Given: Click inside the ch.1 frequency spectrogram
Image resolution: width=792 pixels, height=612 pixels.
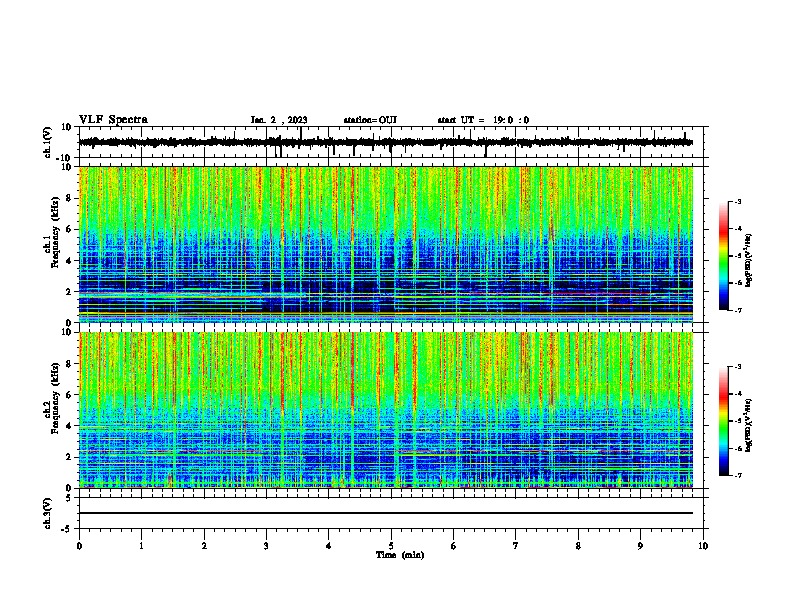Looking at the screenshot, I should point(386,244).
